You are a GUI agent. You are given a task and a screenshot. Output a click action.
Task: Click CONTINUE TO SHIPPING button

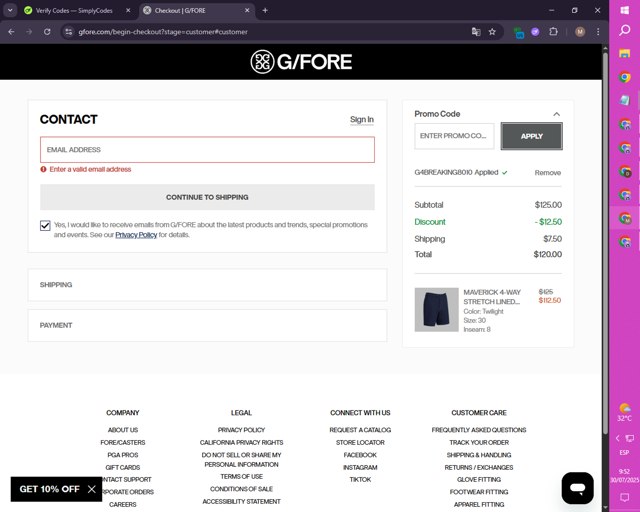207,197
